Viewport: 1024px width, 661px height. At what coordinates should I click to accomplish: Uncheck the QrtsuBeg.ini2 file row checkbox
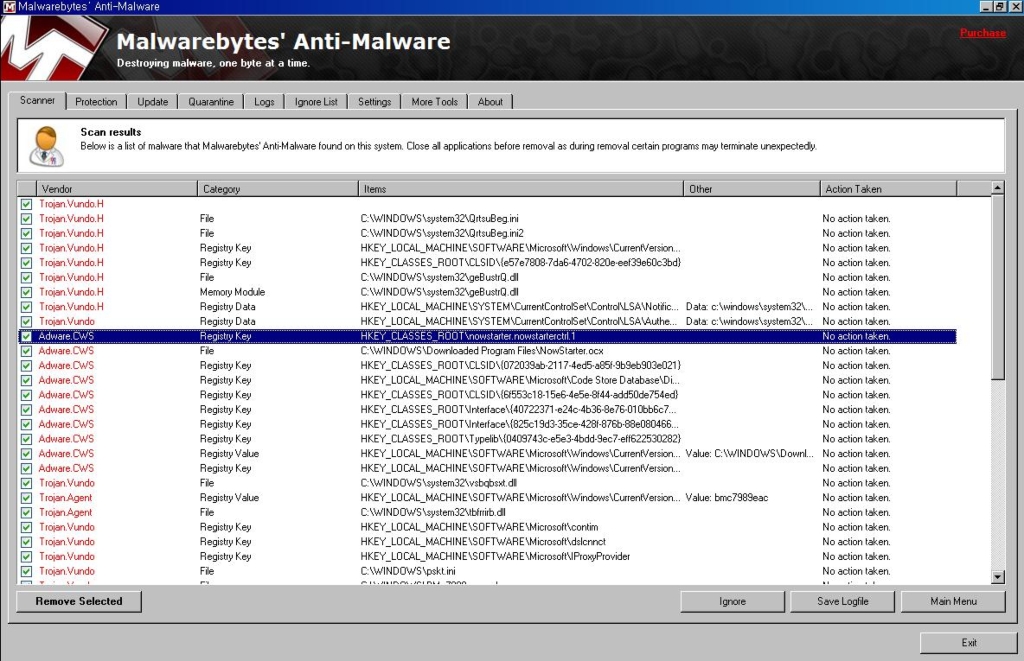26,233
